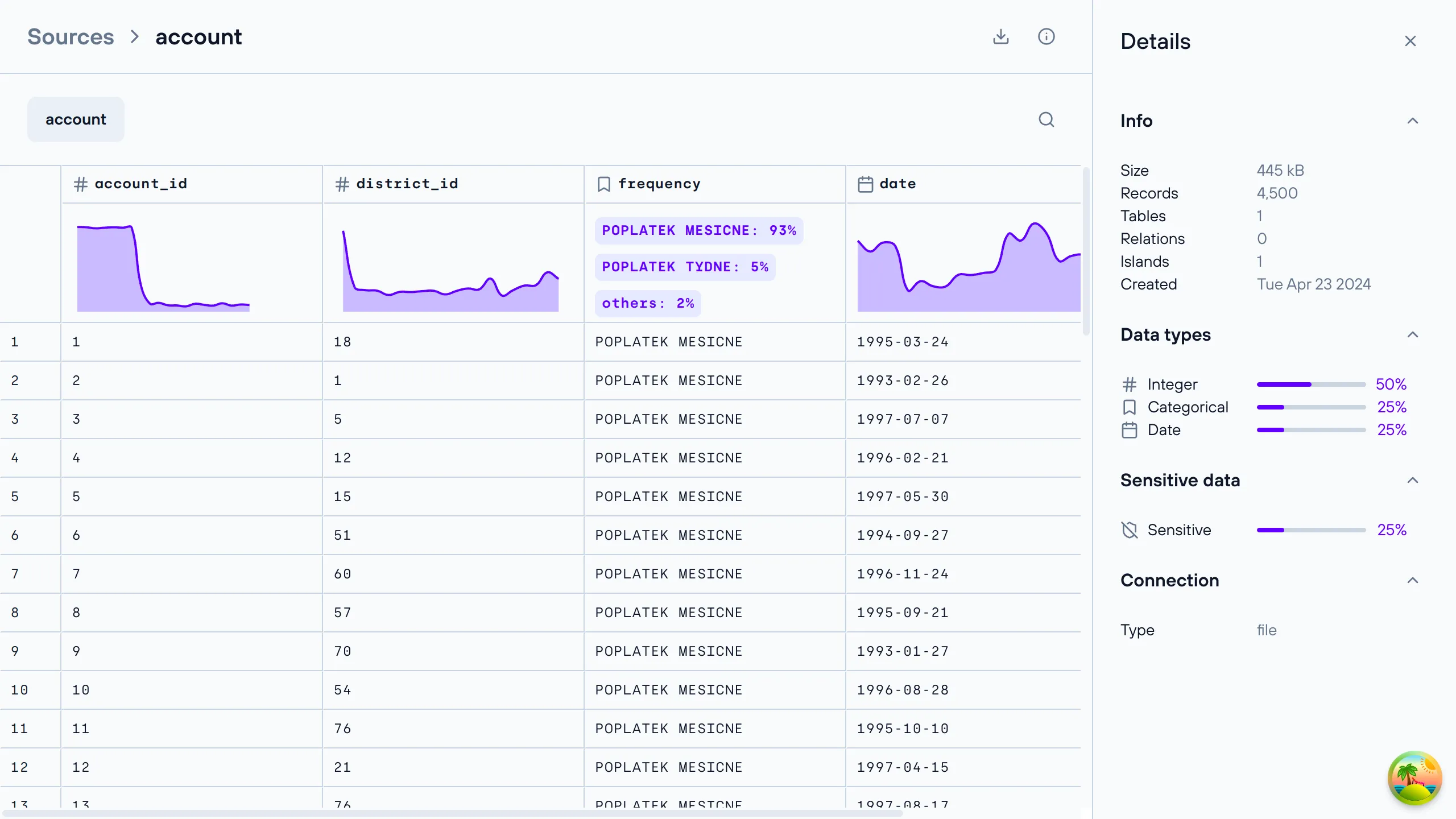
Task: Collapse the Data types section
Action: point(1413,334)
